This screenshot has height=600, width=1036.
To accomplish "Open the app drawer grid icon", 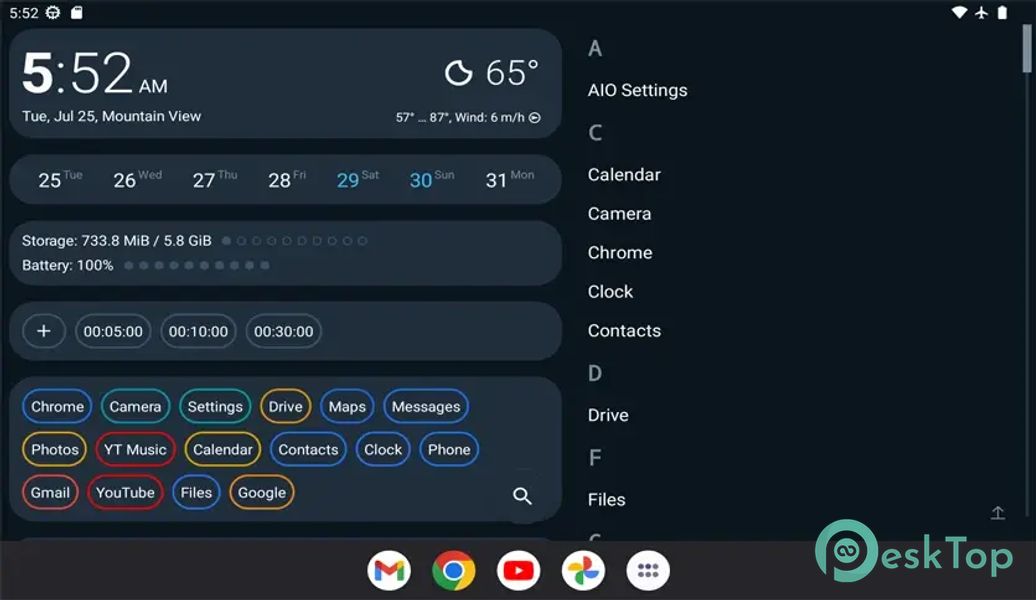I will tap(647, 571).
